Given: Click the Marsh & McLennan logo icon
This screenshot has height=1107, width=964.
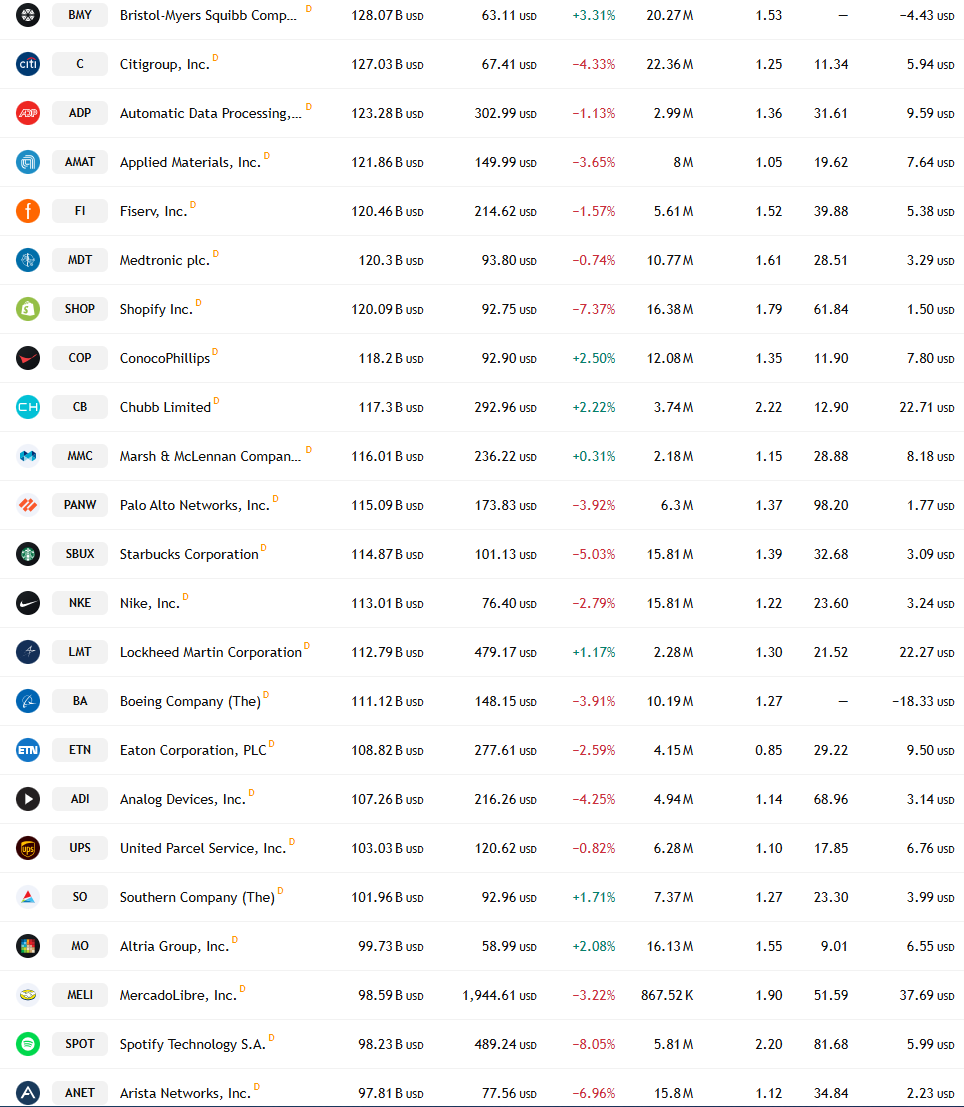Looking at the screenshot, I should [28, 455].
